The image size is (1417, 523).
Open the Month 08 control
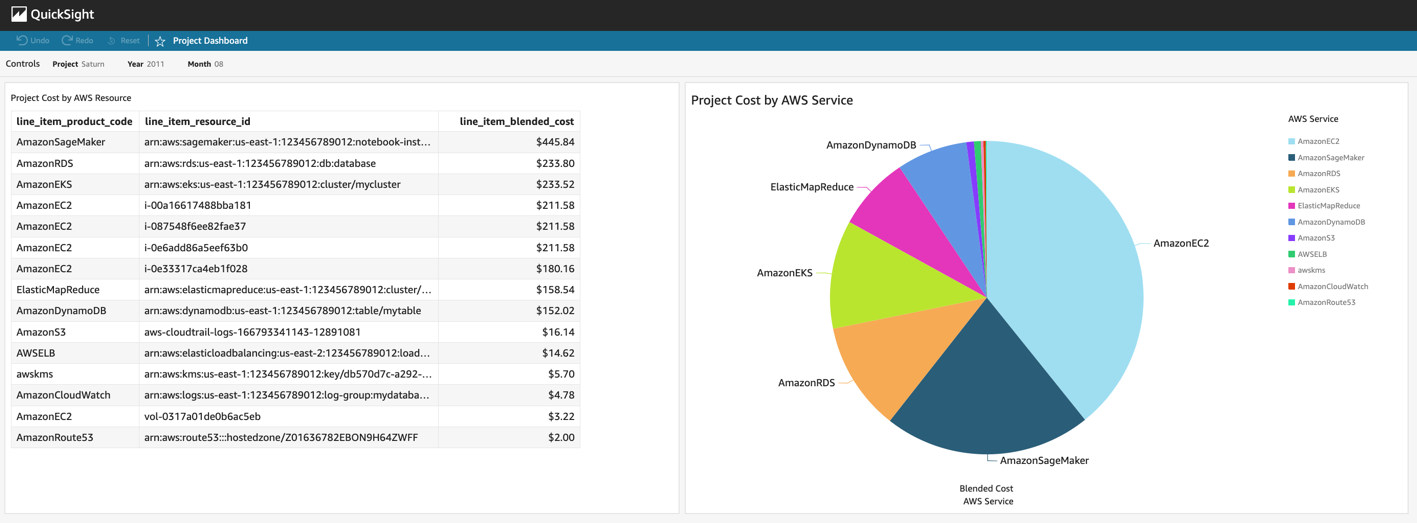pyautogui.click(x=205, y=64)
